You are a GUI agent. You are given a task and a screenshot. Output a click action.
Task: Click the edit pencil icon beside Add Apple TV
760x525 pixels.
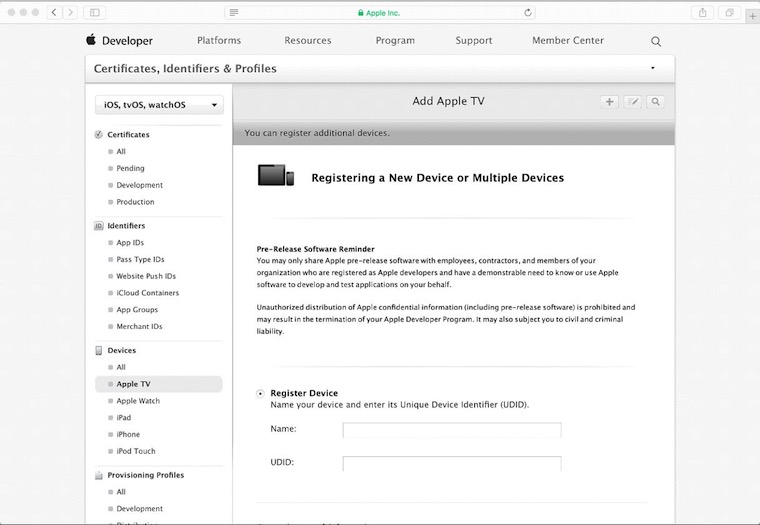pos(633,102)
